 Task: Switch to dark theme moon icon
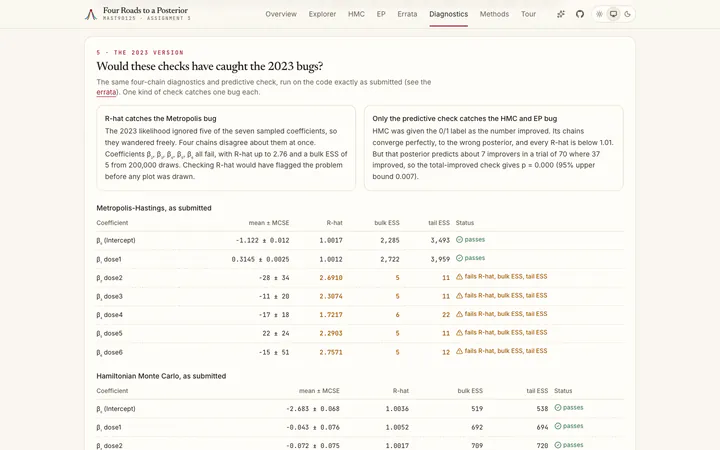click(x=627, y=14)
